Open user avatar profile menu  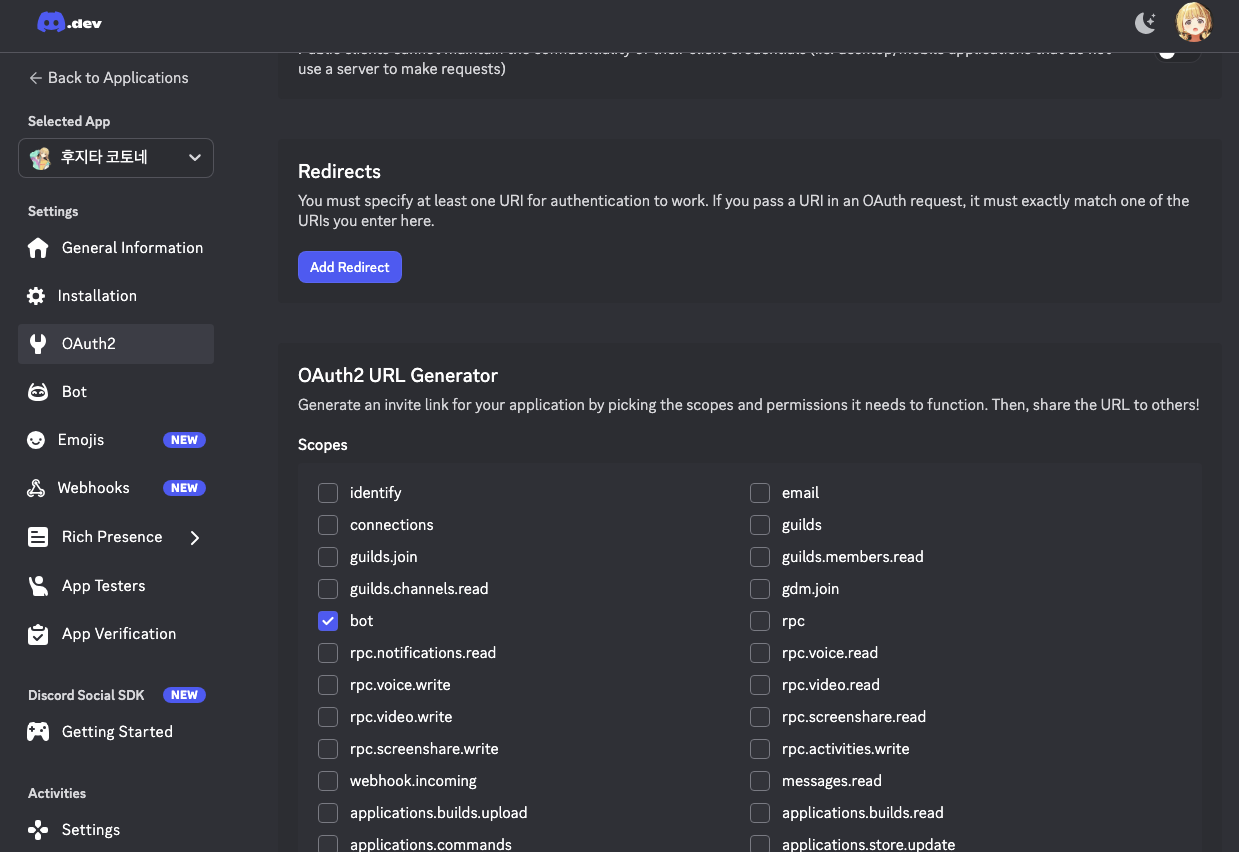(x=1193, y=22)
